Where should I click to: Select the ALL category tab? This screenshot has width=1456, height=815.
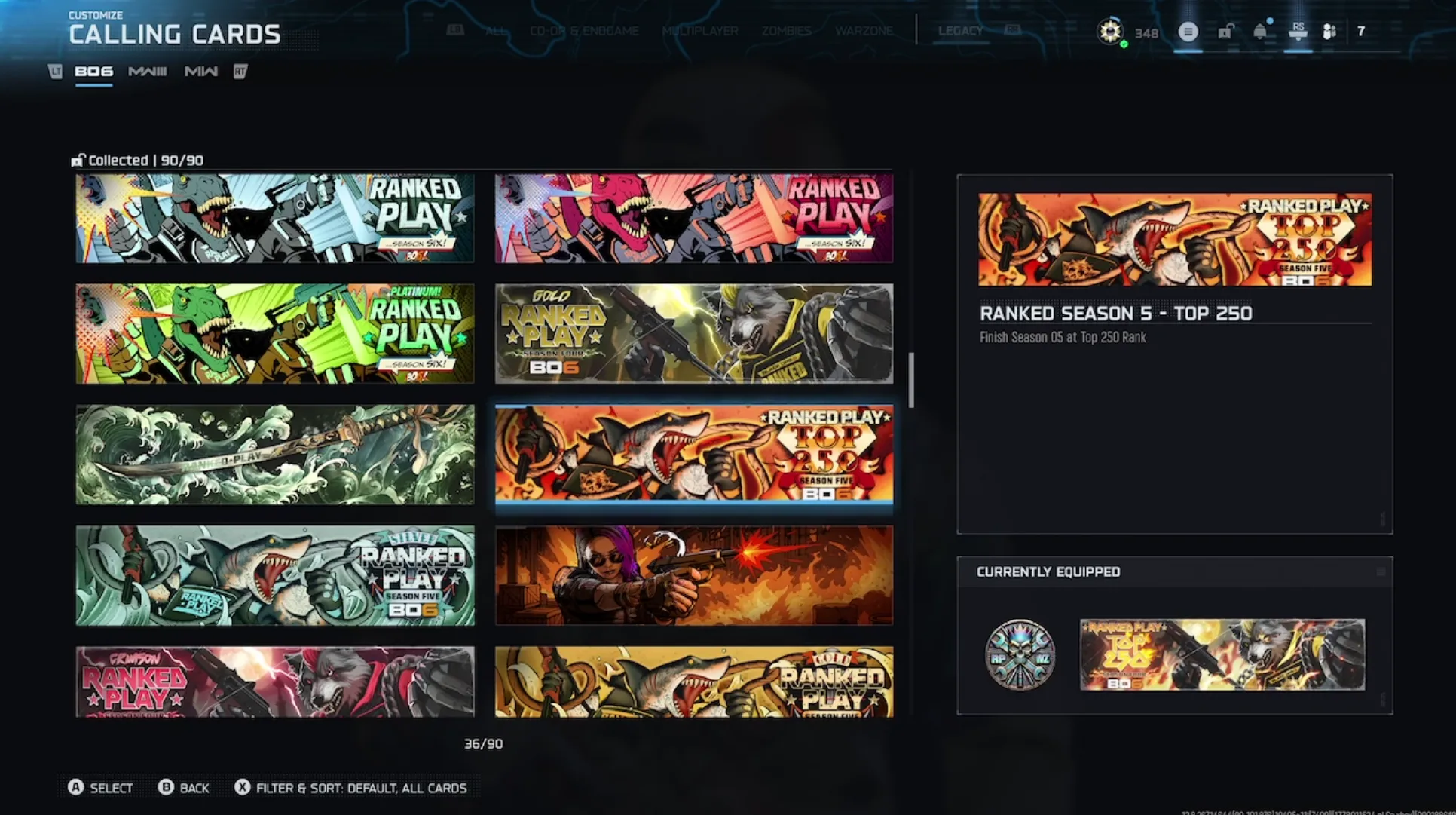point(496,31)
